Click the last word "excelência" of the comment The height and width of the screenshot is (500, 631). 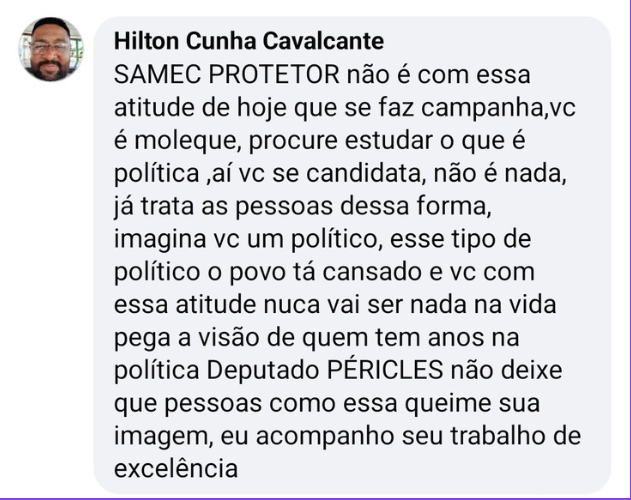pyautogui.click(x=176, y=468)
